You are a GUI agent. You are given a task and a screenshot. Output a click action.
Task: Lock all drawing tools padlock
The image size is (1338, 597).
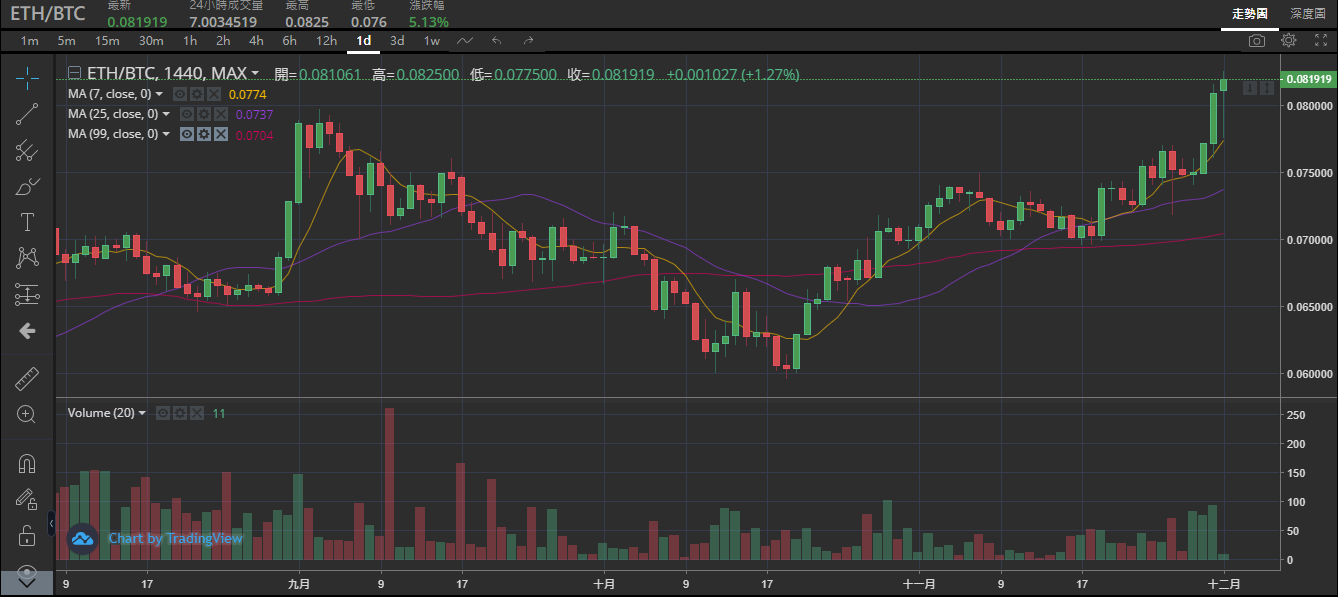[27, 537]
